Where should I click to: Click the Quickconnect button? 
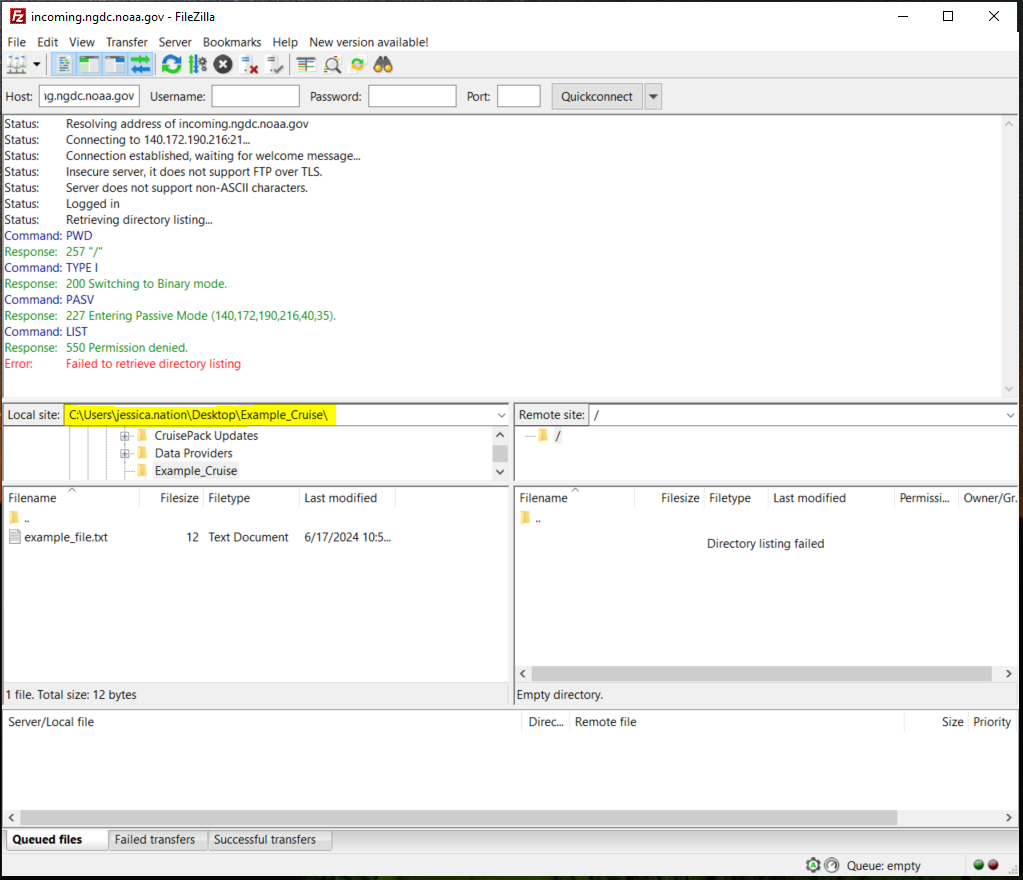[597, 97]
